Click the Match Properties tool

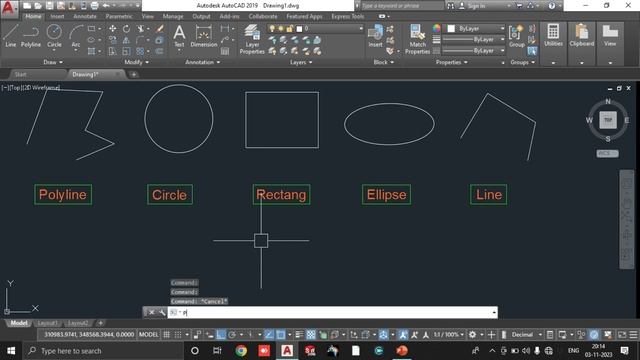click(x=417, y=39)
